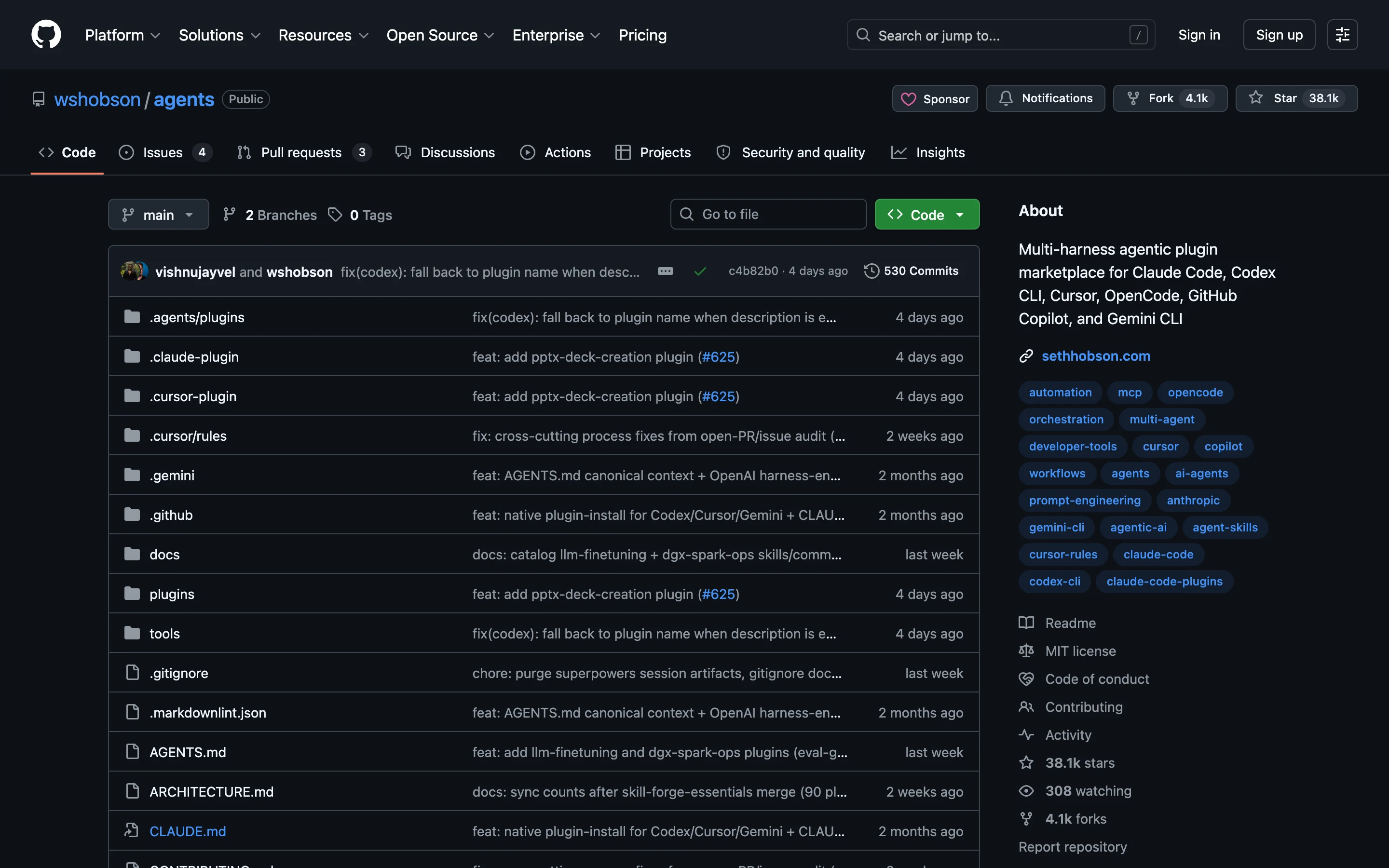
Task: Click the commit status checkmark icon
Action: click(700, 271)
